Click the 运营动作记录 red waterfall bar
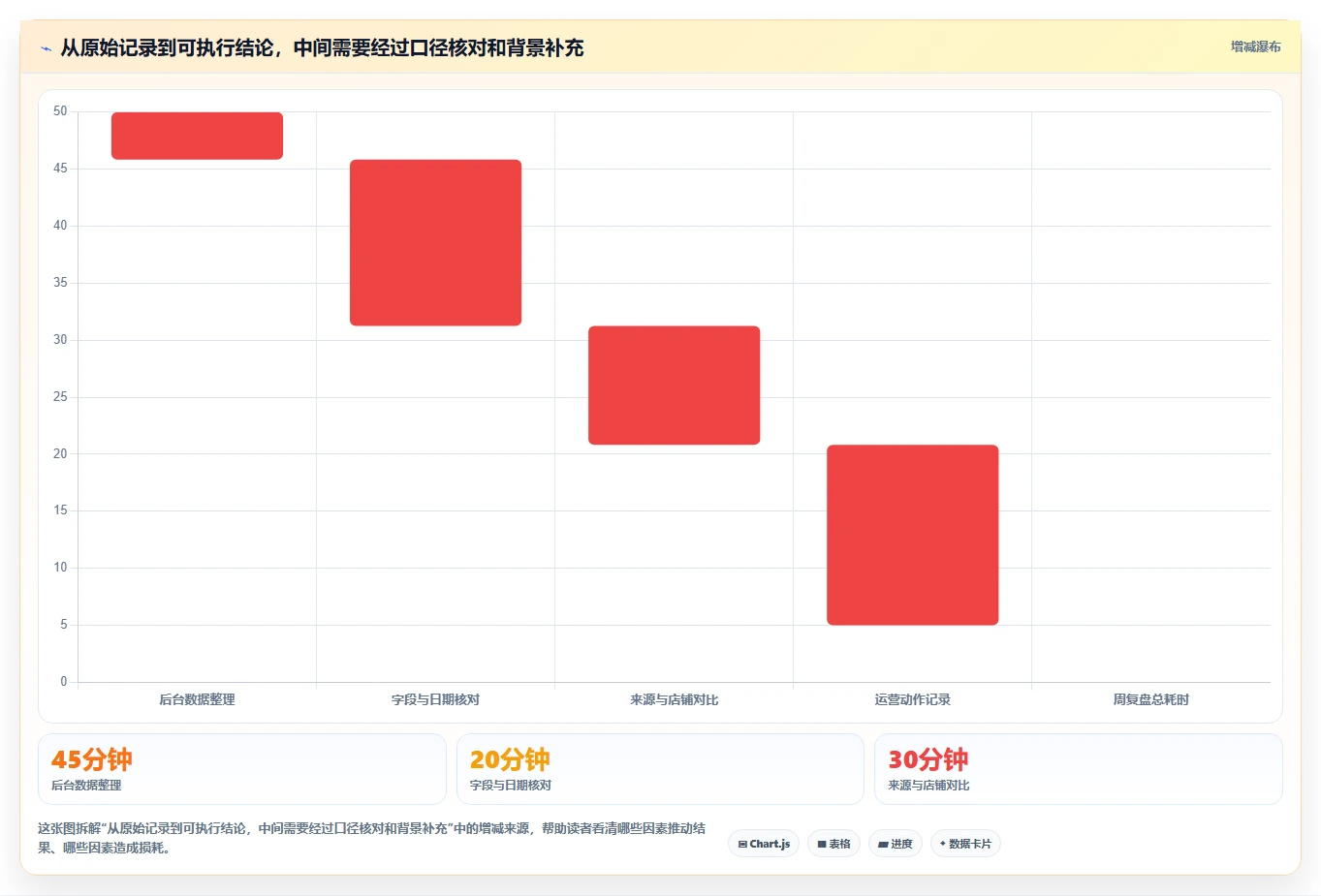 pos(912,535)
